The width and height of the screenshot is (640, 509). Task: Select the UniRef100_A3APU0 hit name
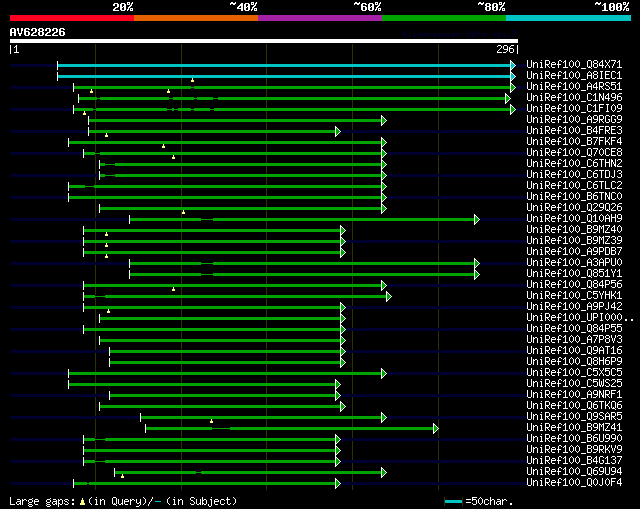pos(574,263)
